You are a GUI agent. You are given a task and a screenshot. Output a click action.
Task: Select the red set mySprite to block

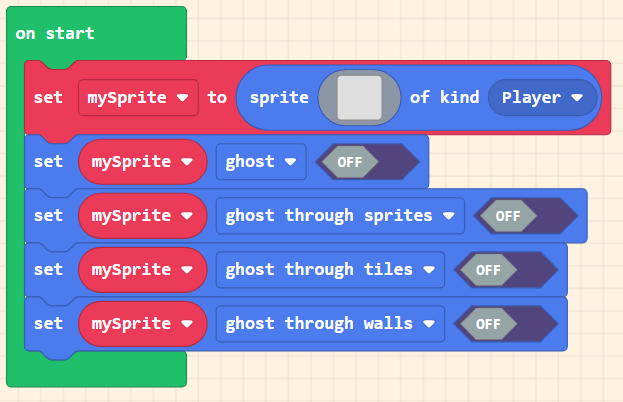(48, 98)
